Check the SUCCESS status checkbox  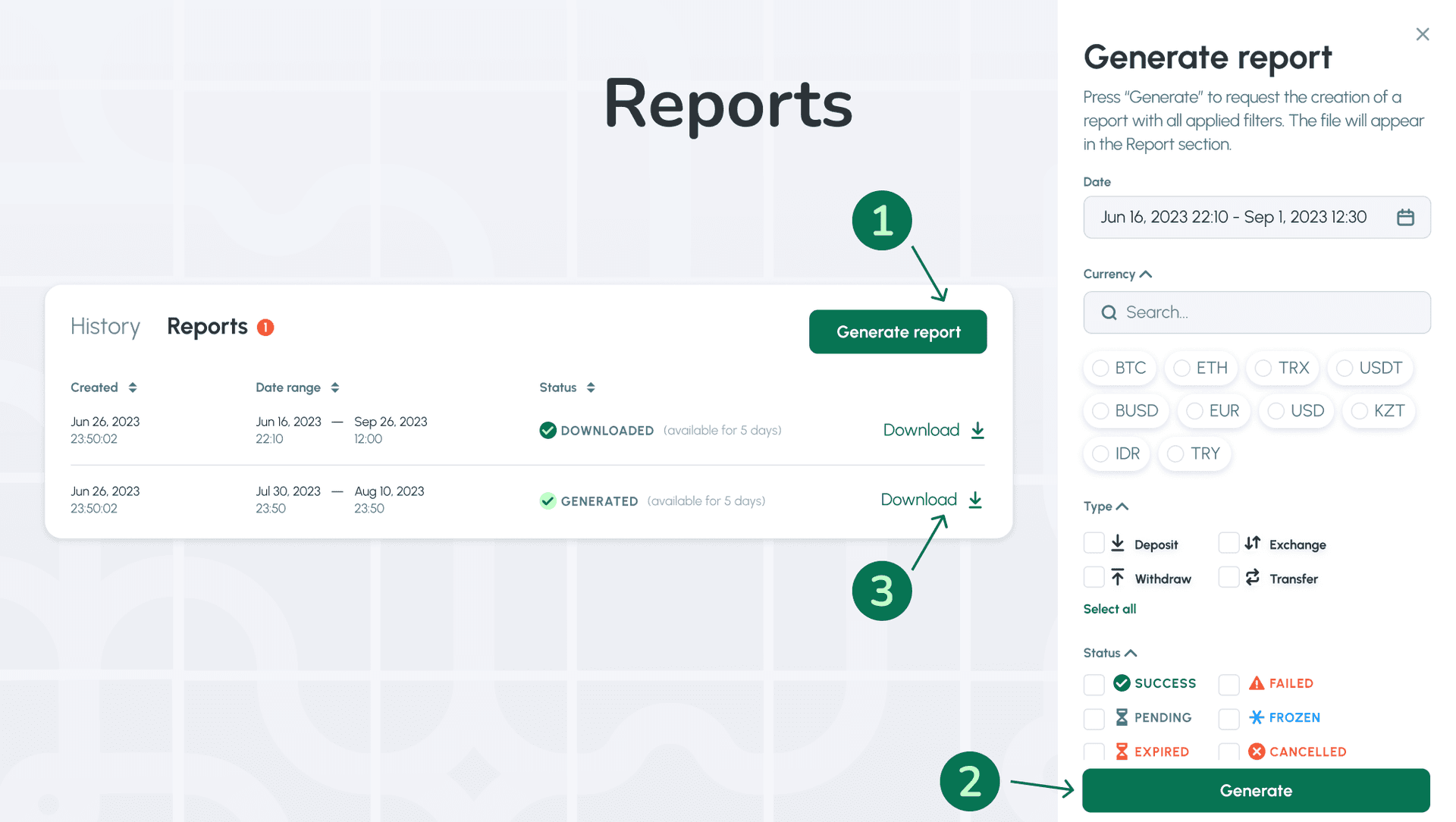pos(1094,684)
